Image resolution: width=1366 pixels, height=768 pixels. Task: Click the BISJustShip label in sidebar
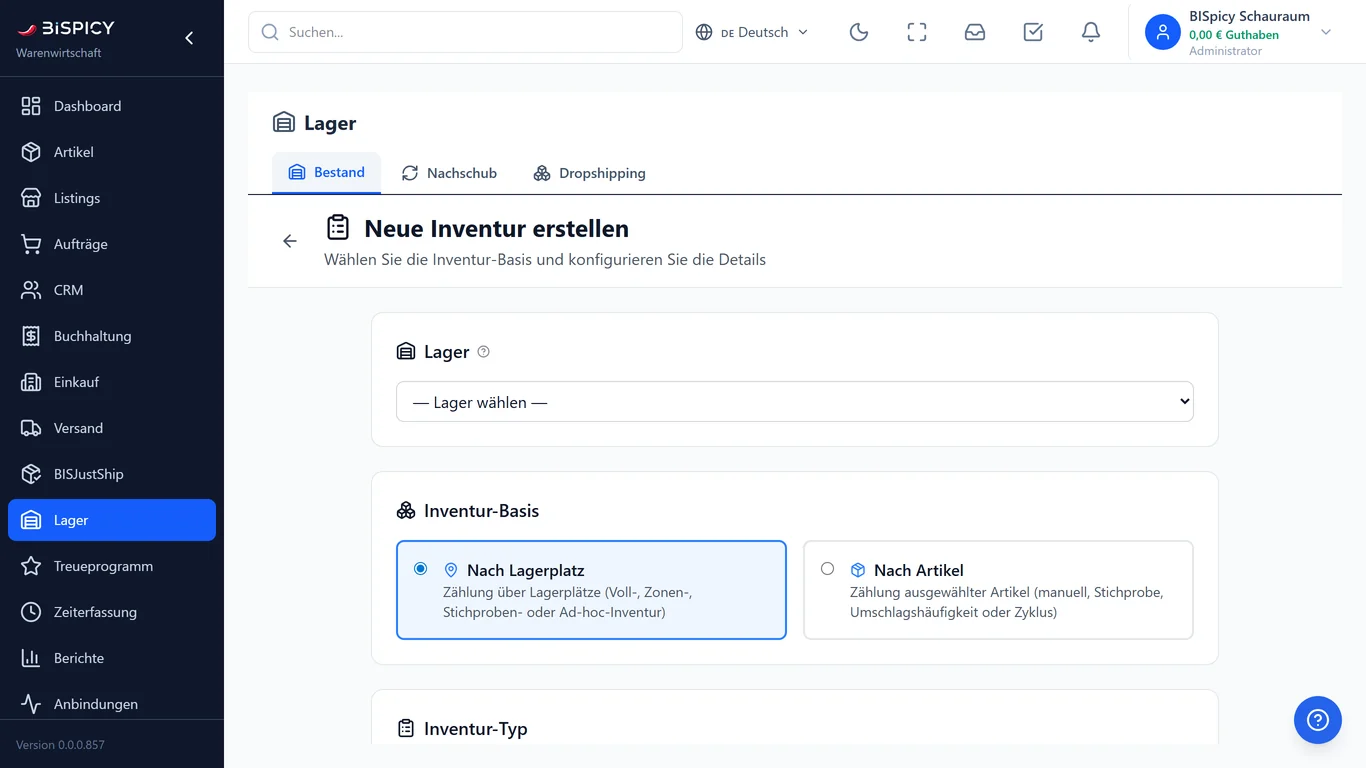89,474
